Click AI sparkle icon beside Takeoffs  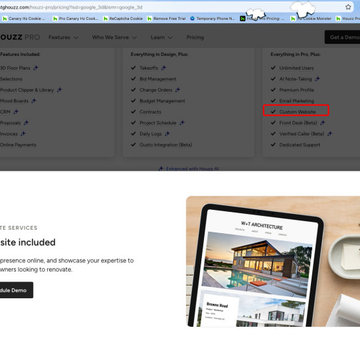(x=163, y=68)
